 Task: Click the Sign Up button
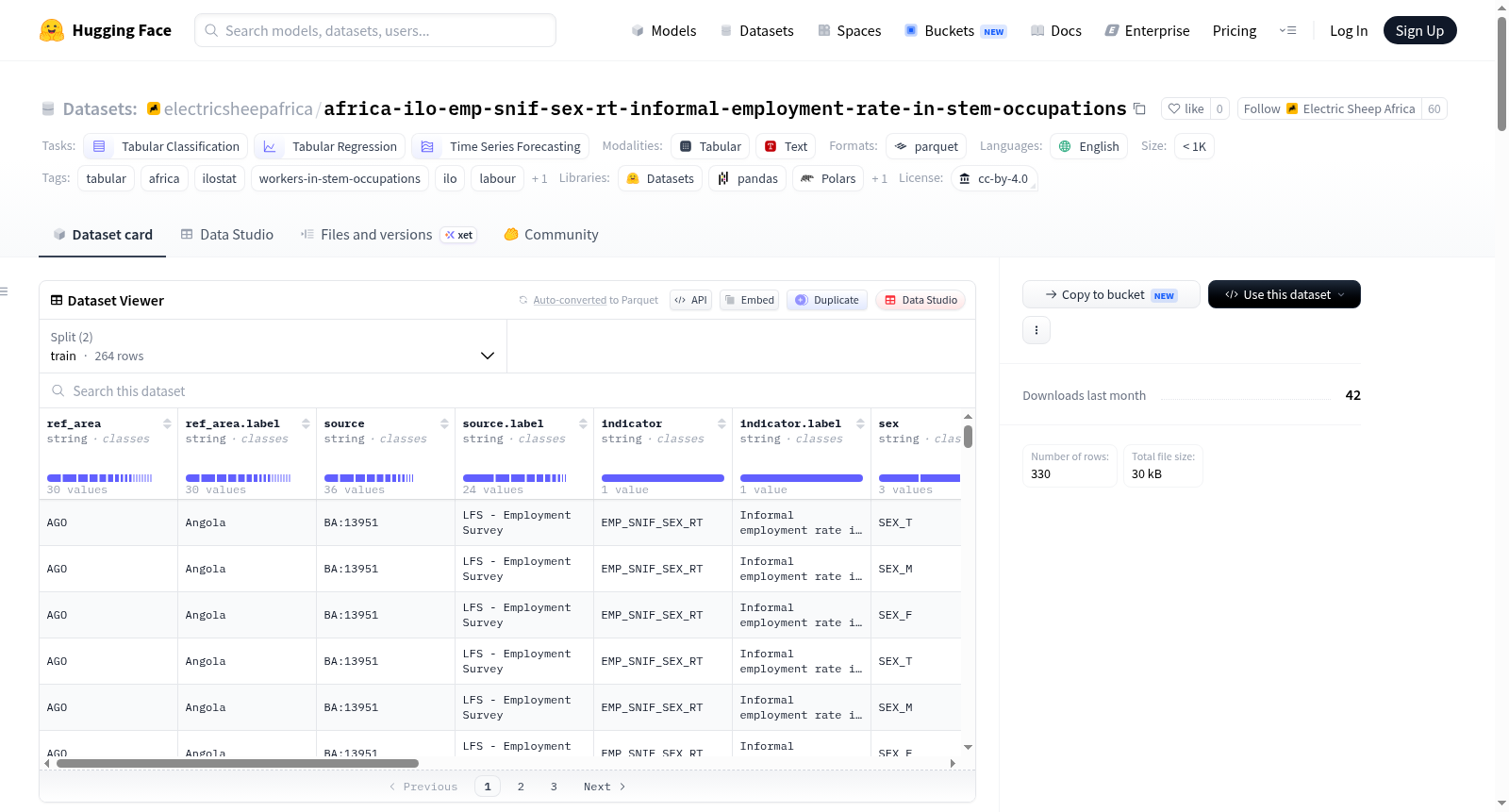pyautogui.click(x=1420, y=30)
